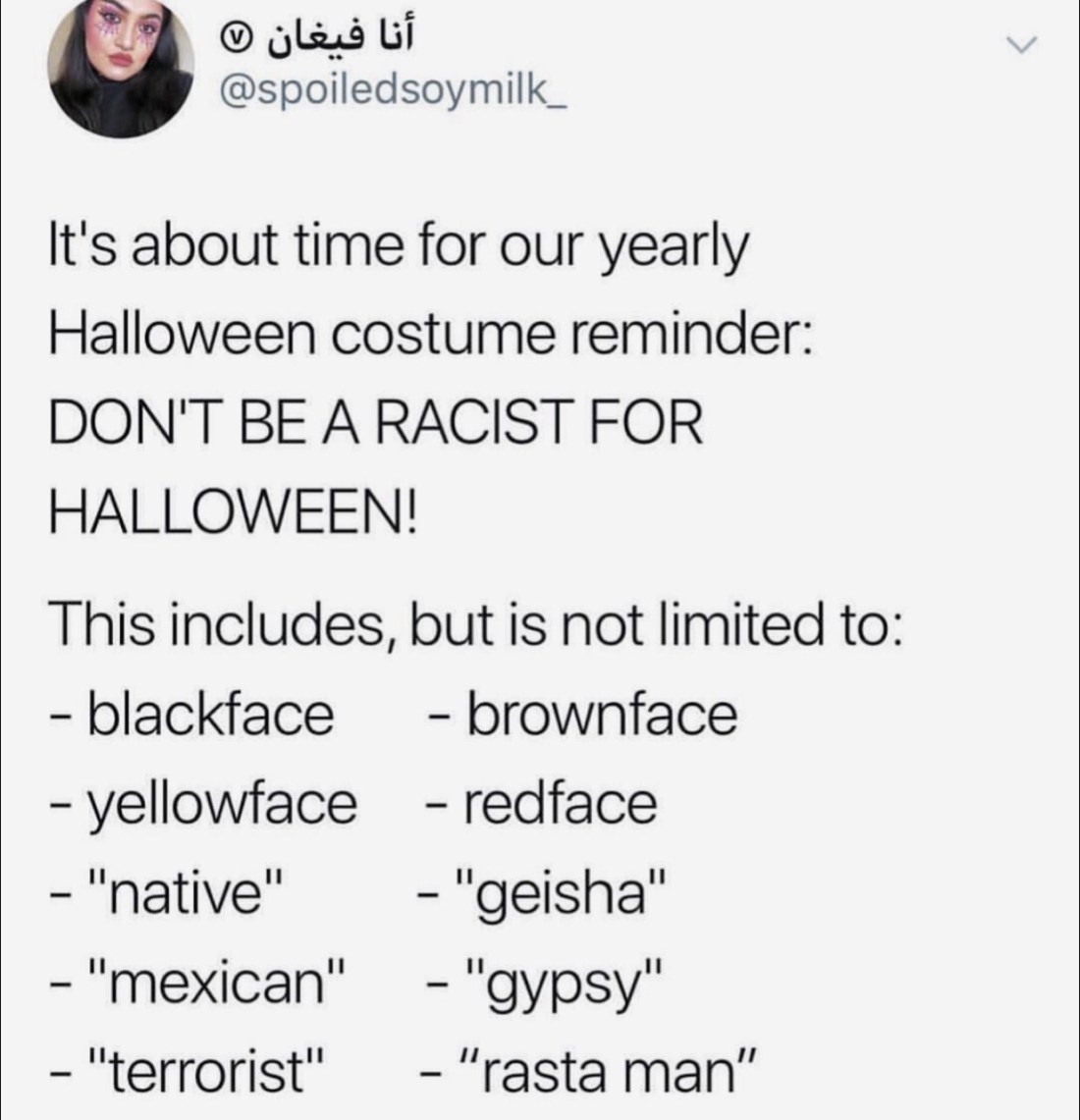Click the "brownface" list item
The height and width of the screenshot is (1120, 1080).
pyautogui.click(x=600, y=714)
